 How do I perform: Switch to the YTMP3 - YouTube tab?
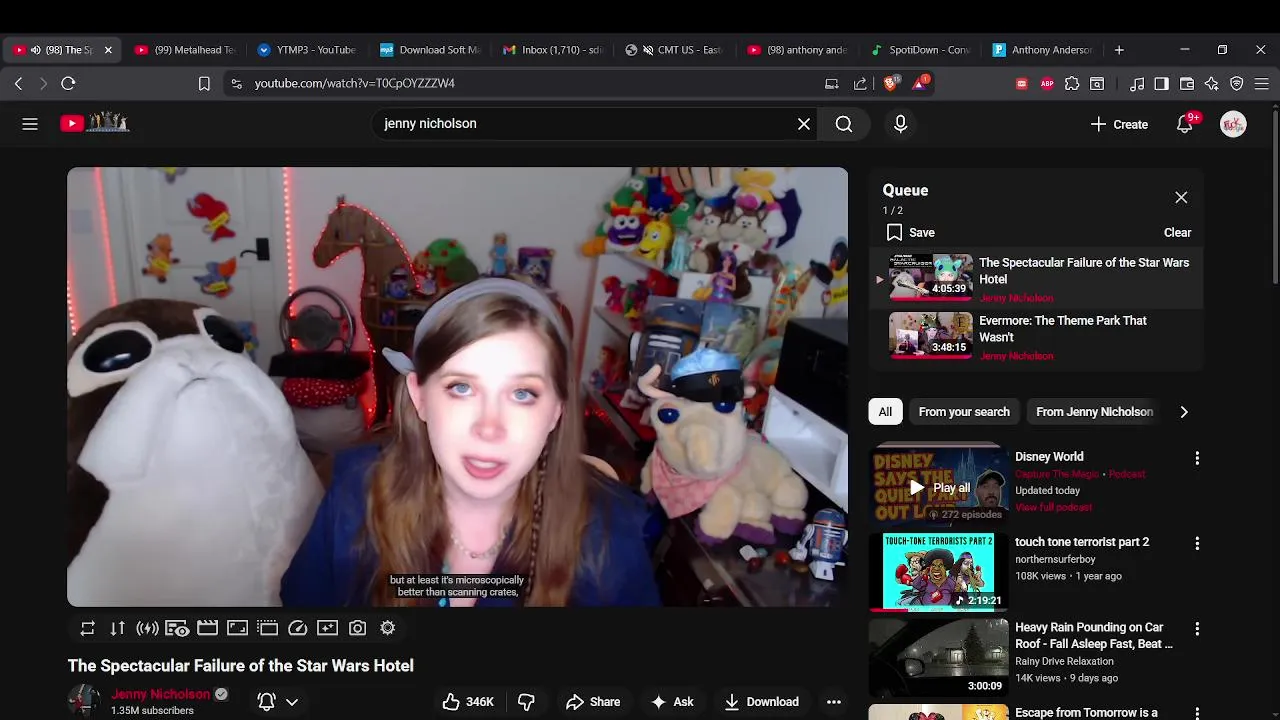(x=308, y=50)
